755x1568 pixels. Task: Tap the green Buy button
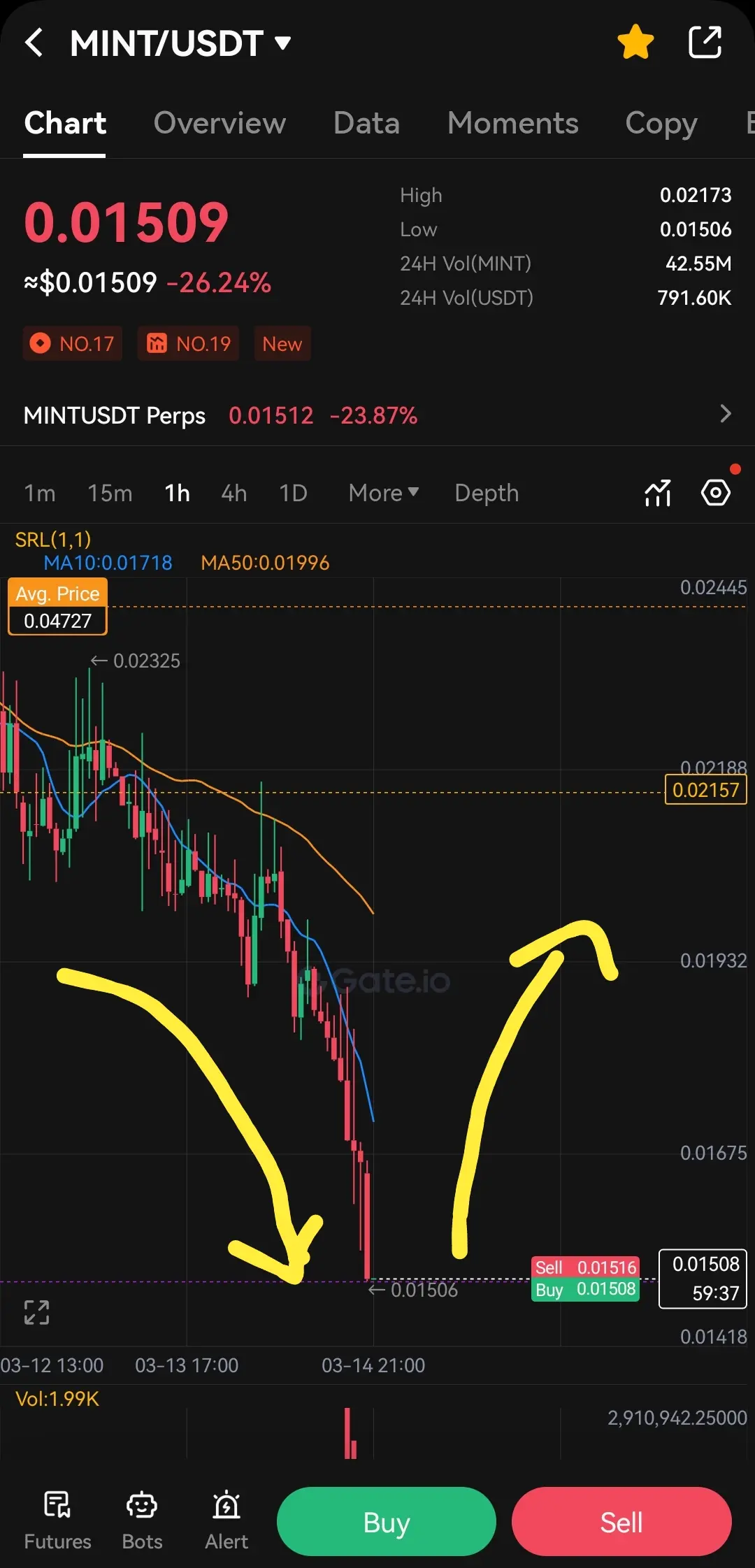pos(387,1521)
